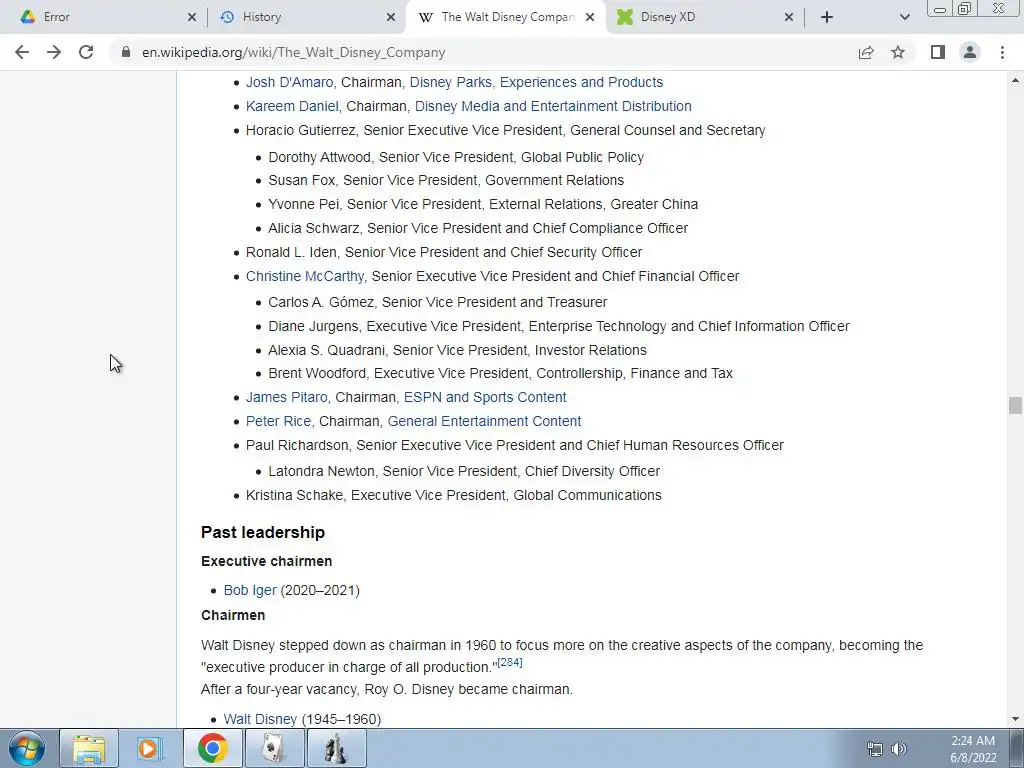
Task: Bookmark this tab with the star icon
Action: 898,52
